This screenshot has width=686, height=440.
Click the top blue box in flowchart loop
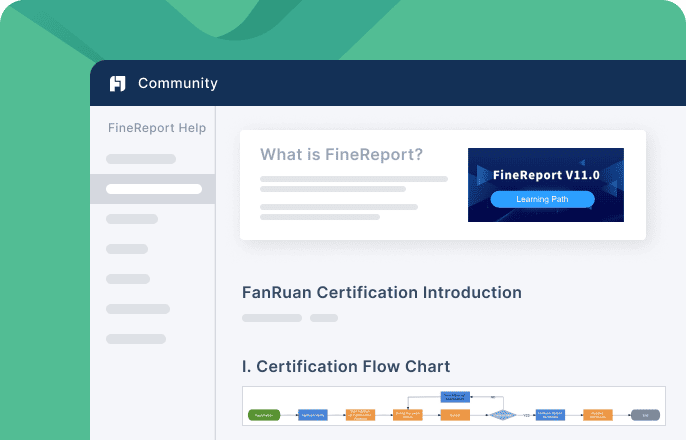(x=454, y=397)
